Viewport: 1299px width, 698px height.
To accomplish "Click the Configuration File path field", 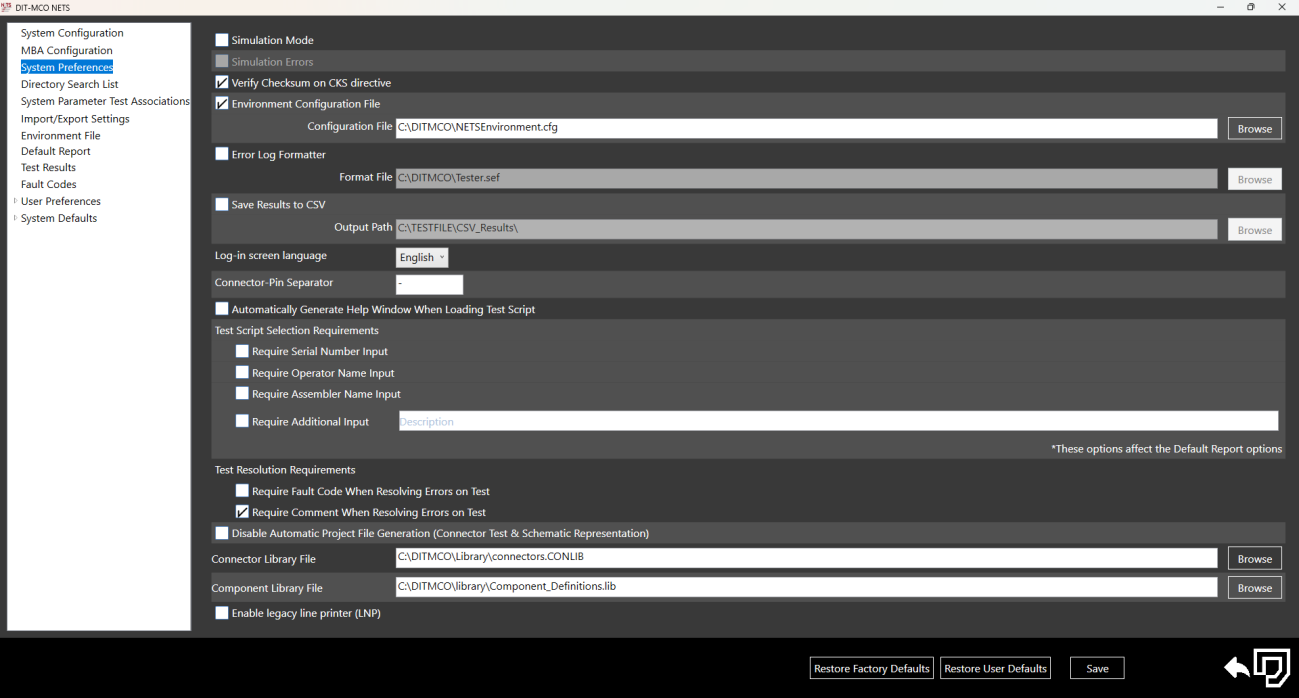I will click(806, 128).
